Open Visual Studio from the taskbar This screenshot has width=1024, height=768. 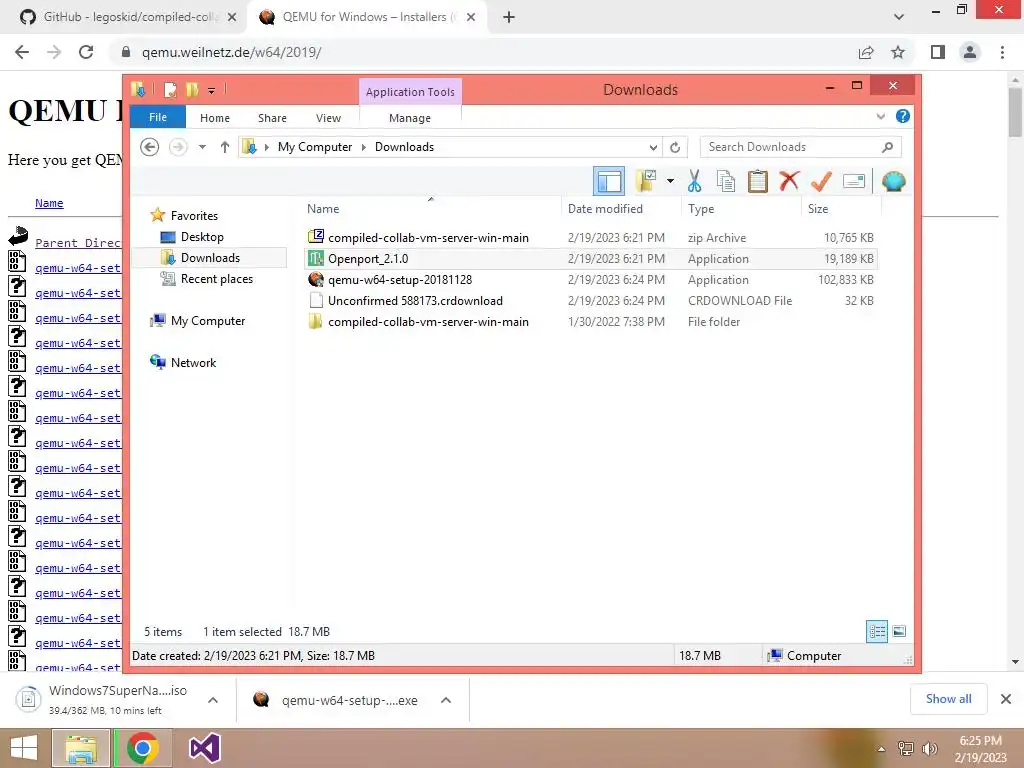pyautogui.click(x=204, y=748)
